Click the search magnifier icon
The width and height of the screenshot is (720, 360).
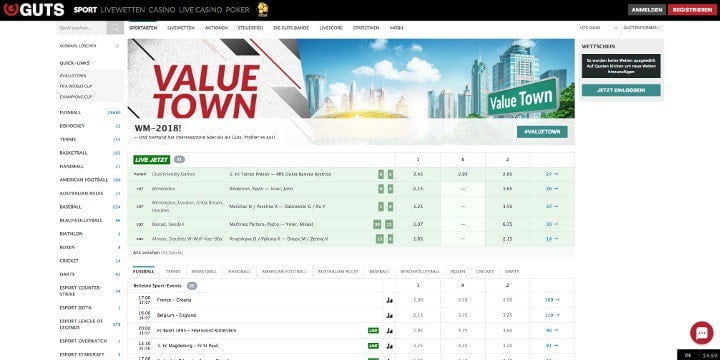coord(115,28)
